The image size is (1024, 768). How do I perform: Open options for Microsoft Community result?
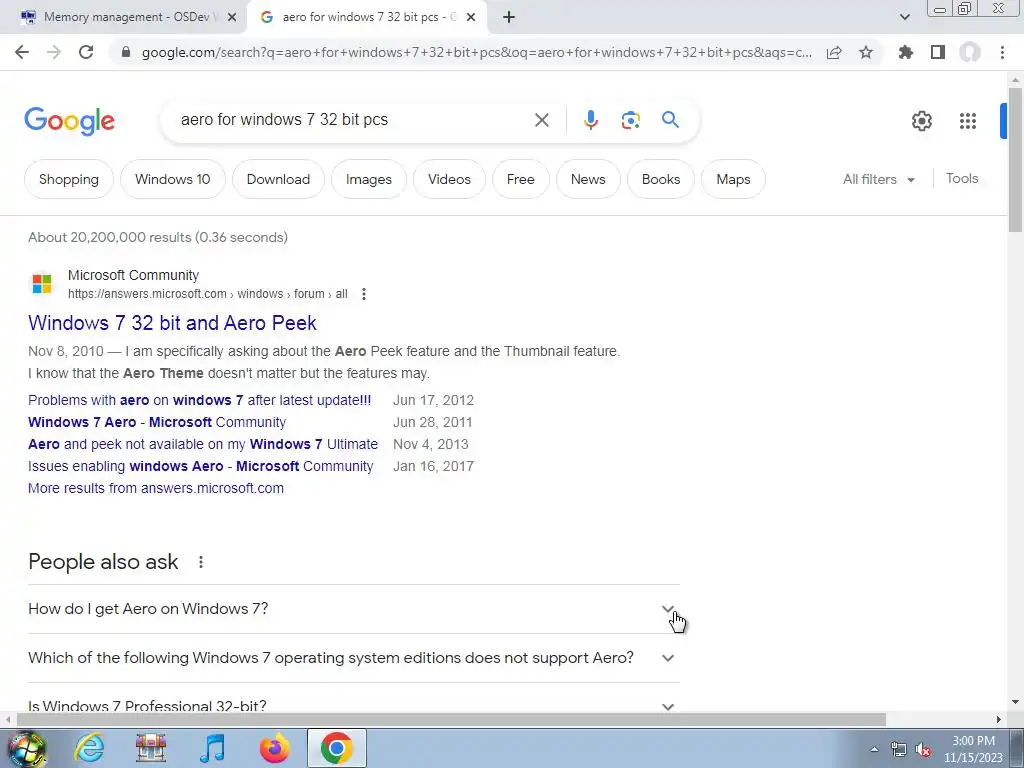(364, 294)
